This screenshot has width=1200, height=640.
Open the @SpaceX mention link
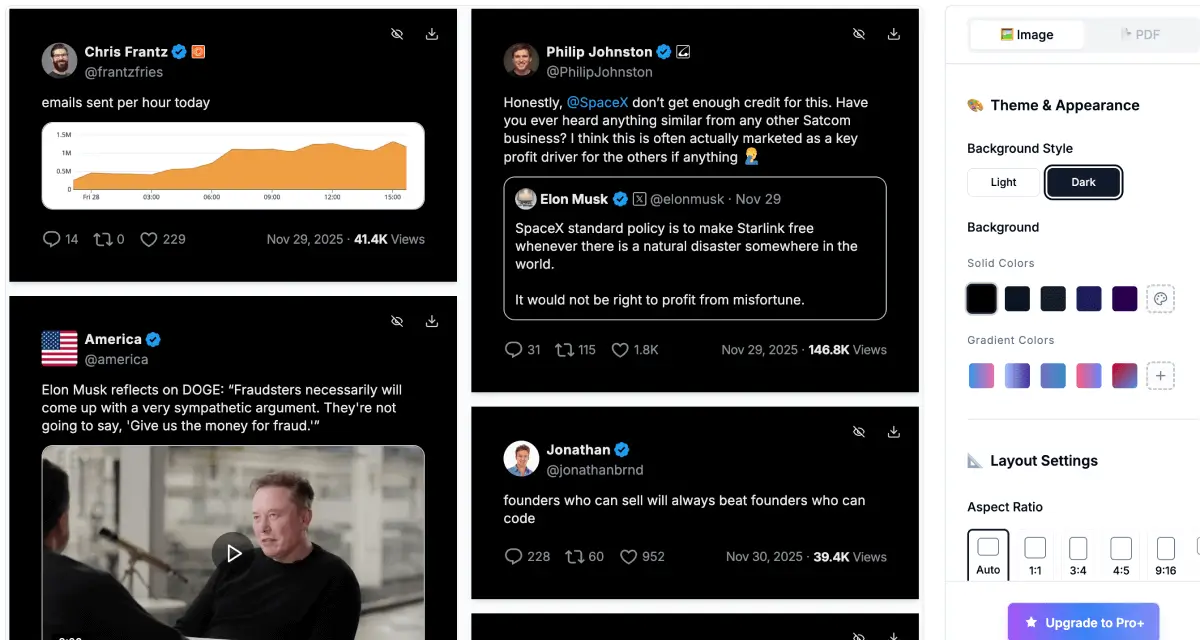click(598, 102)
